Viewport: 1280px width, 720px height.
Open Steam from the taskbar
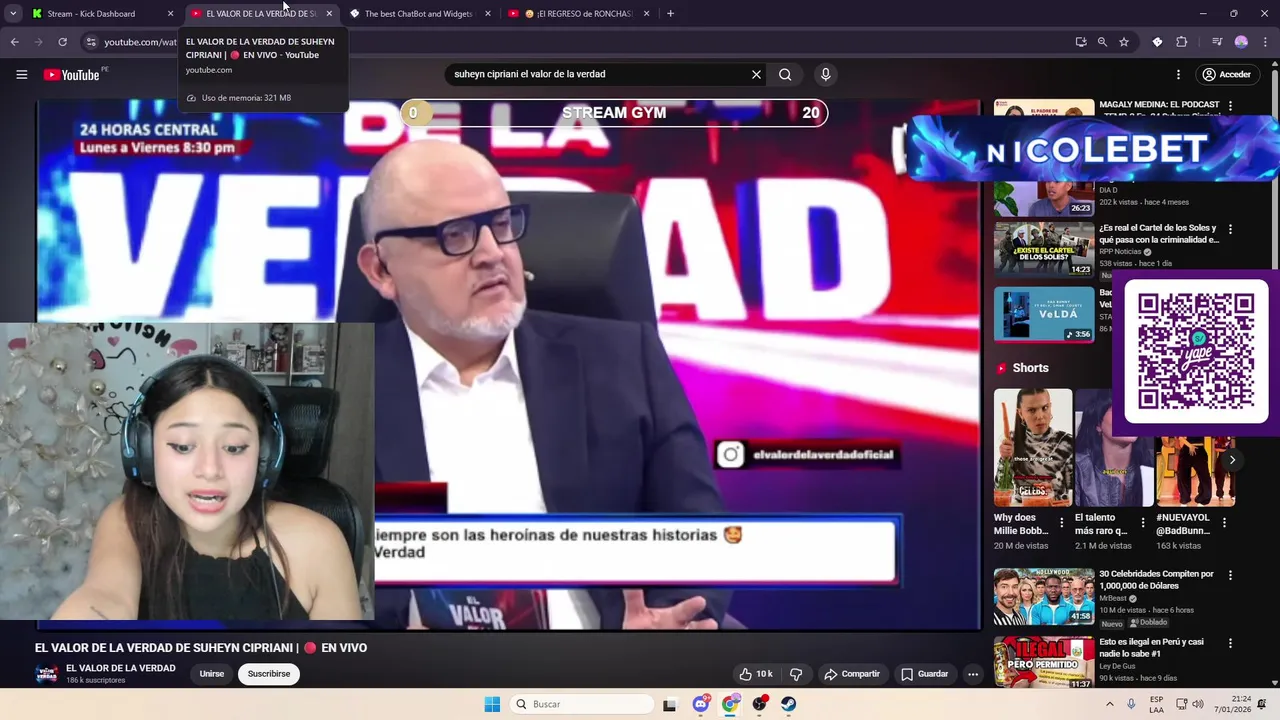(x=789, y=704)
